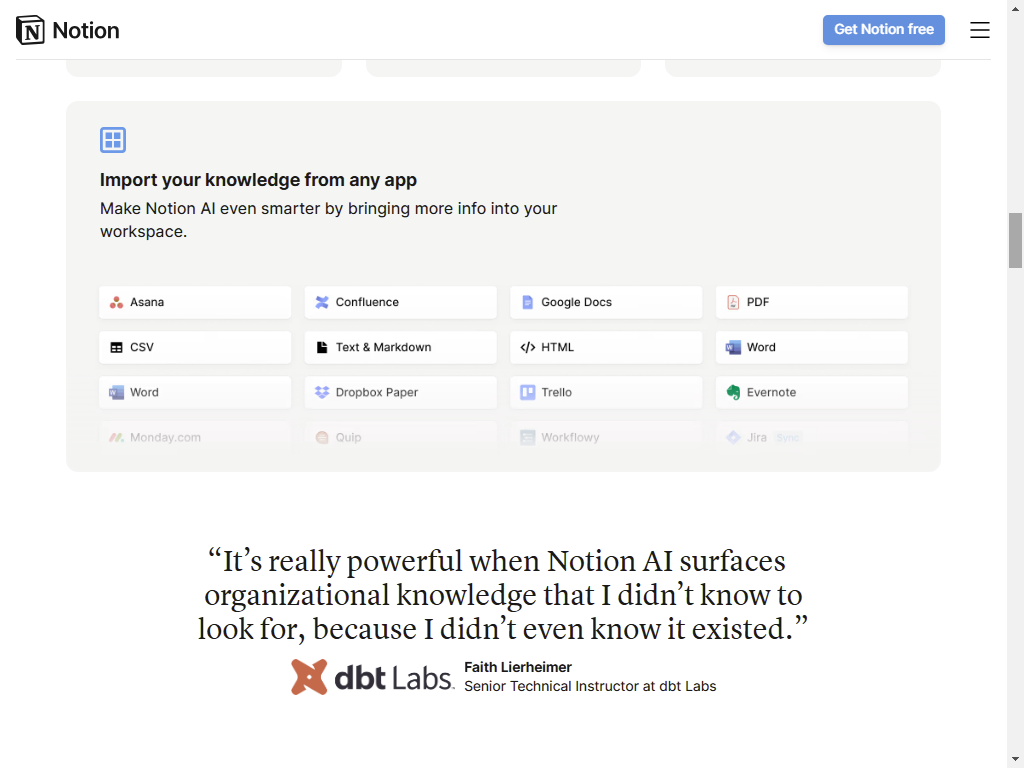Image resolution: width=1024 pixels, height=768 pixels.
Task: Select the CSV label
Action: pyautogui.click(x=142, y=347)
